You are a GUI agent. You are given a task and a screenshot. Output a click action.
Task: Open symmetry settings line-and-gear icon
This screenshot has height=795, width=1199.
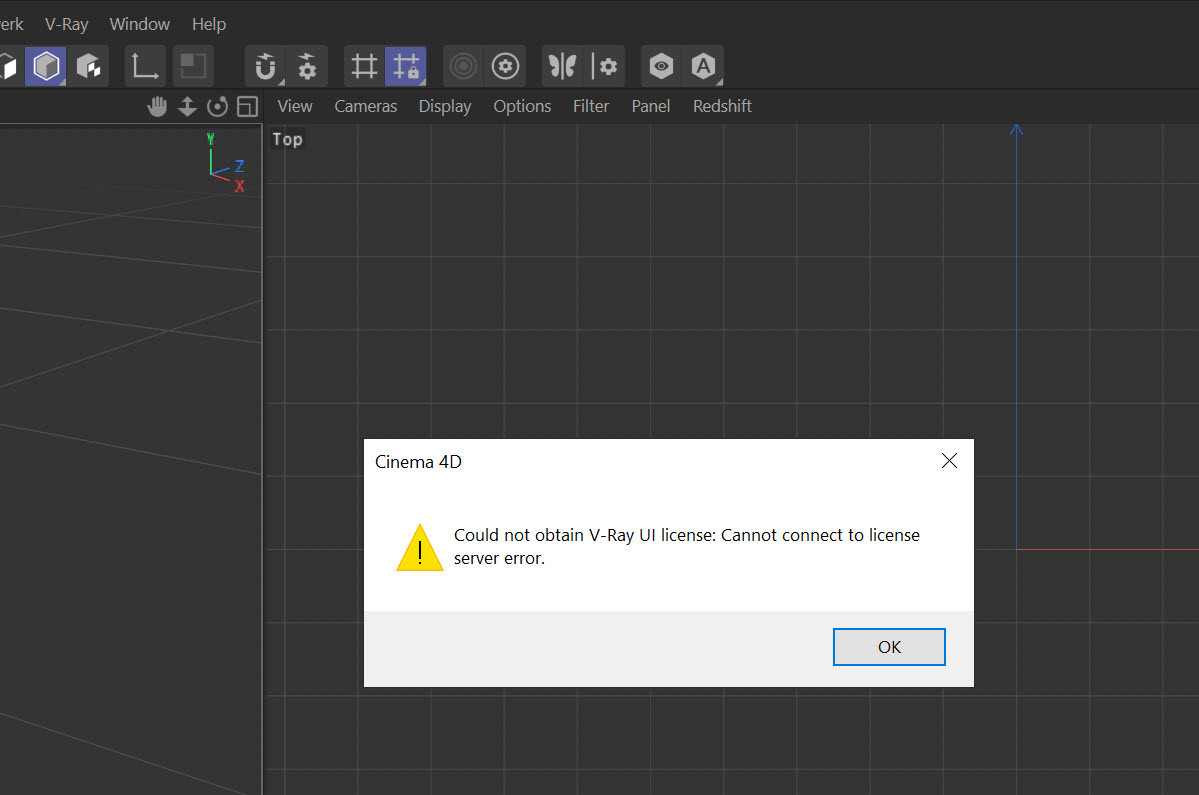pos(605,67)
